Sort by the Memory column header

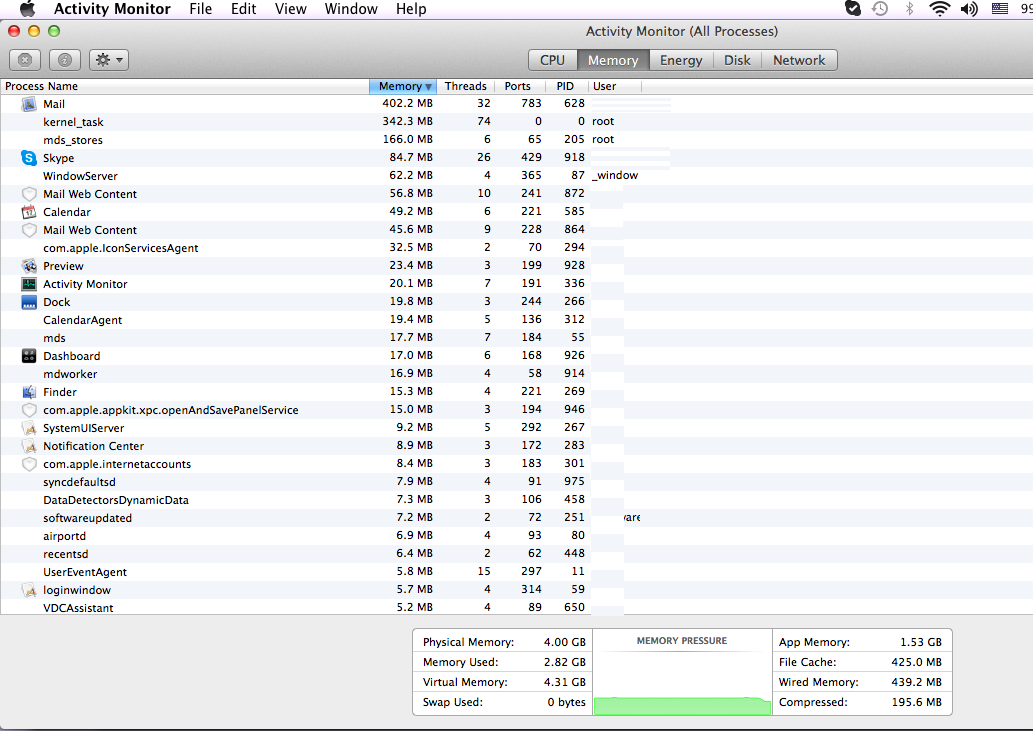tap(403, 86)
